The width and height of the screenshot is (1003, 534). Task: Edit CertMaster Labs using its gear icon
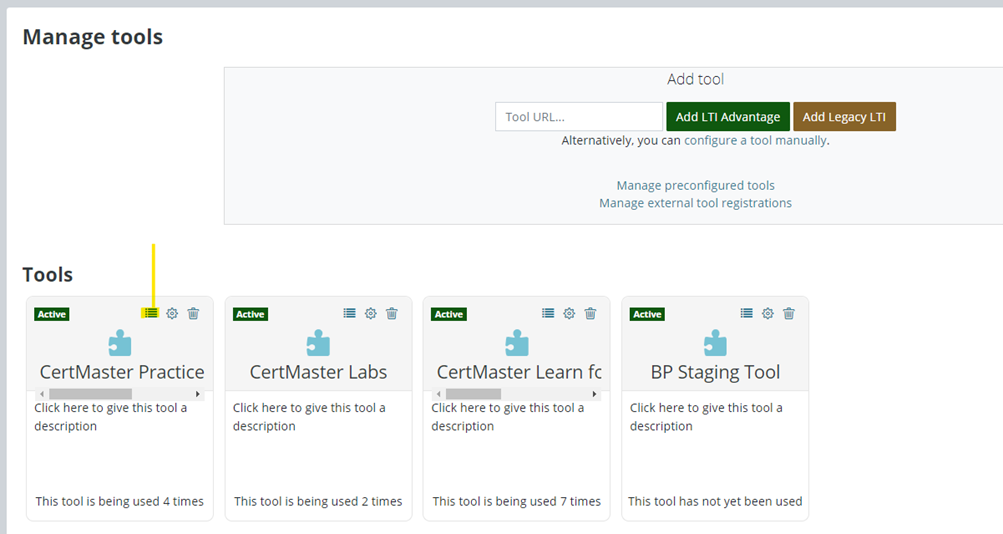click(370, 313)
